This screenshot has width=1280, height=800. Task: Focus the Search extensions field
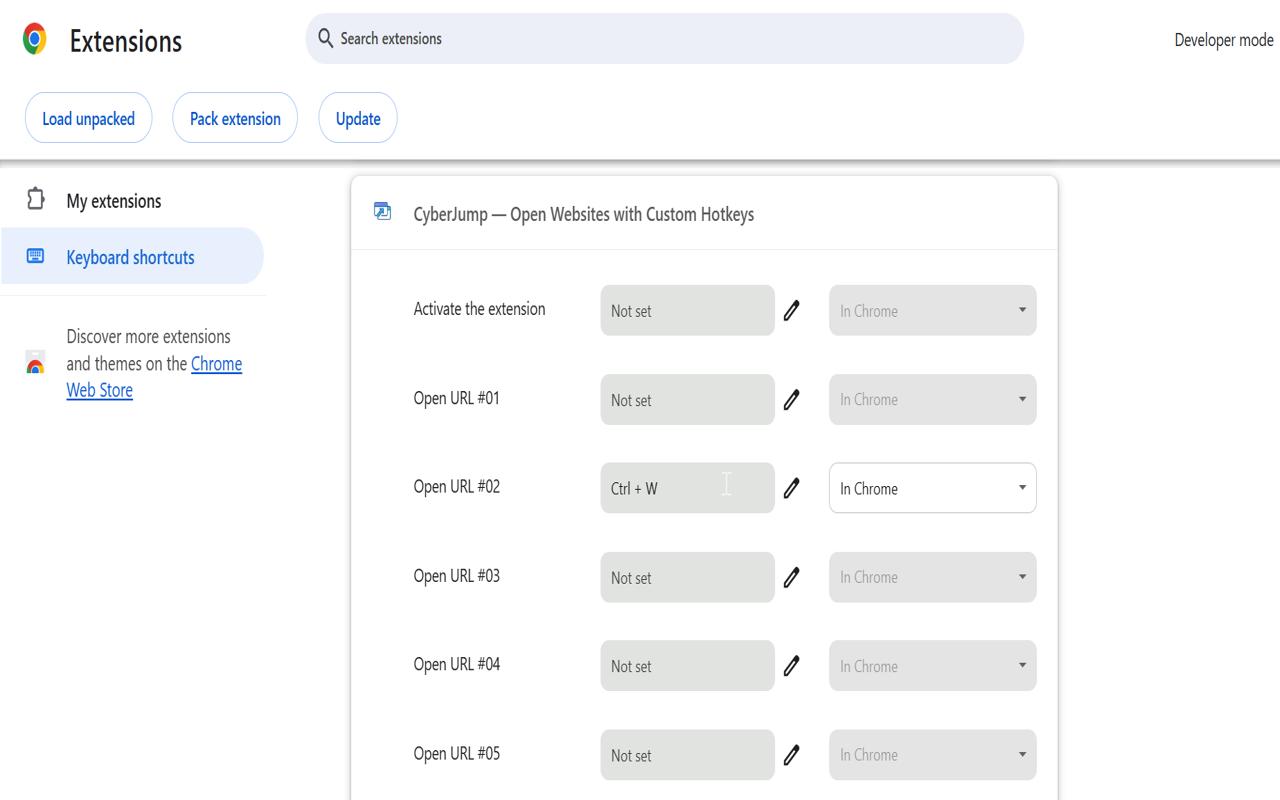click(665, 38)
